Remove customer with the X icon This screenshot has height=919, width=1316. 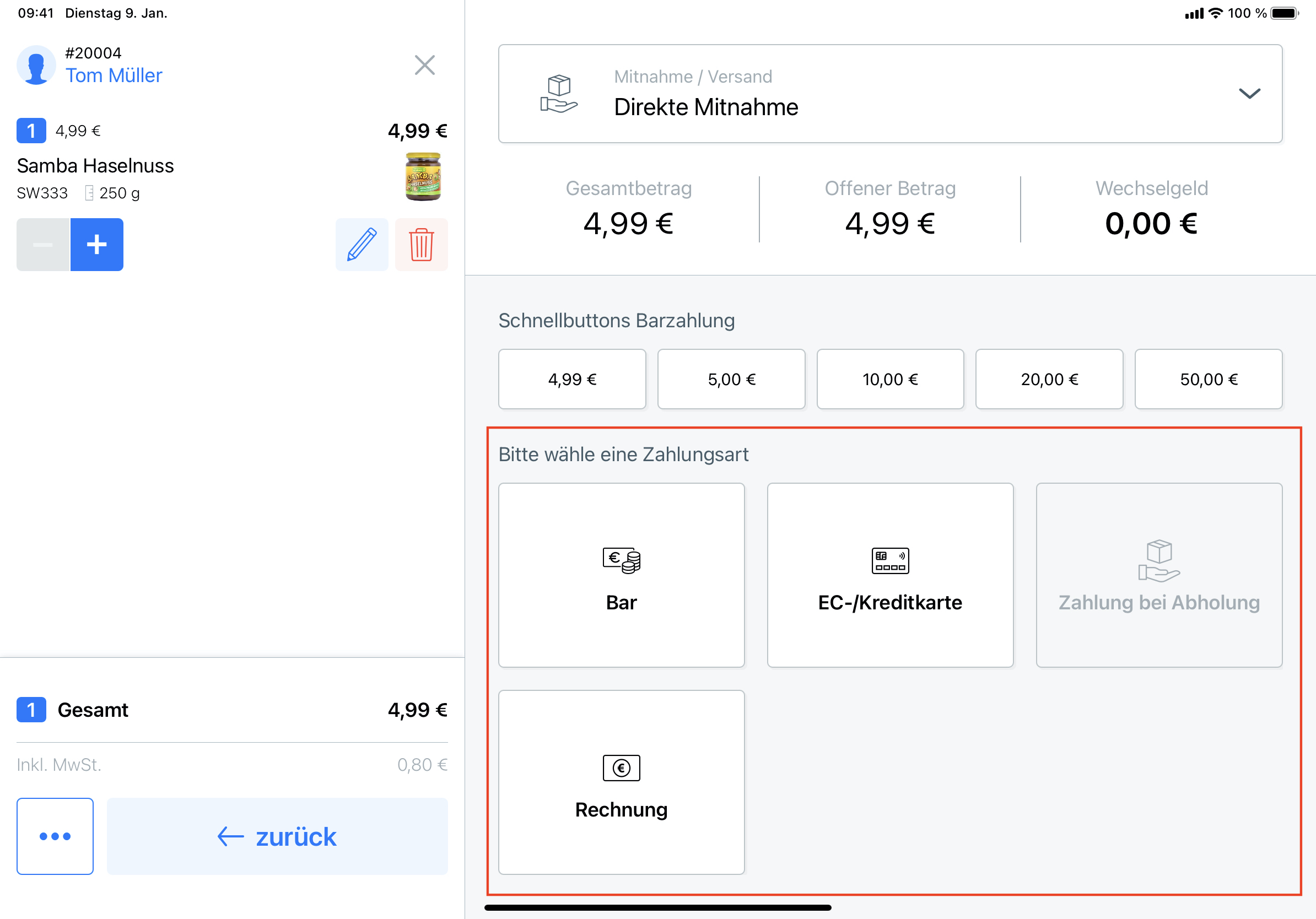coord(425,65)
